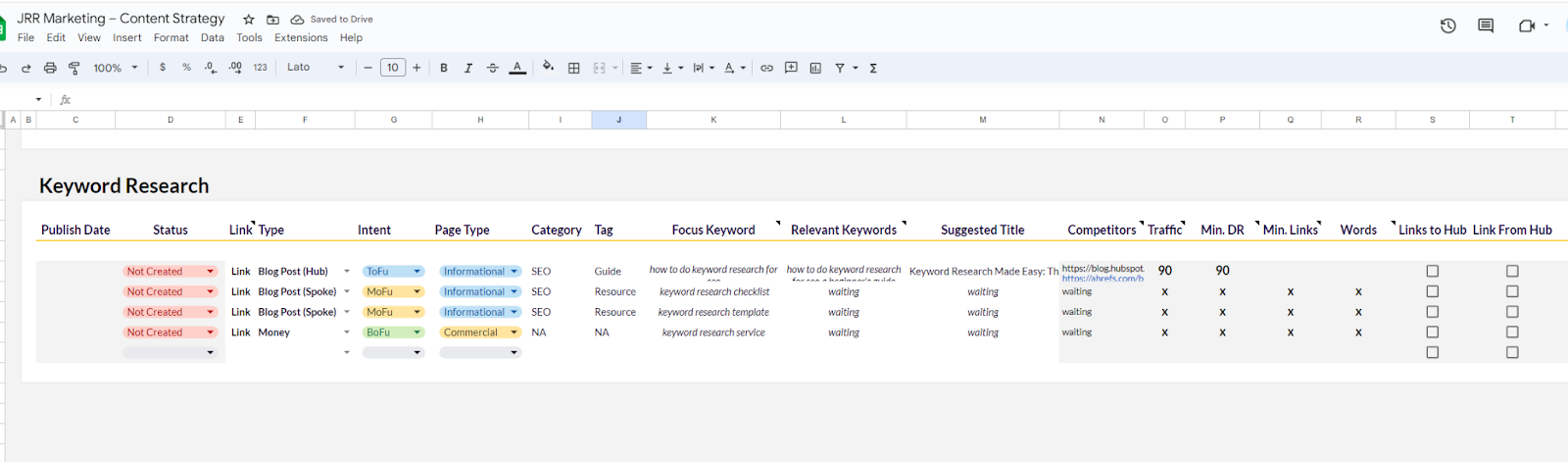
Task: Open the comments panel icon
Action: click(x=1486, y=26)
